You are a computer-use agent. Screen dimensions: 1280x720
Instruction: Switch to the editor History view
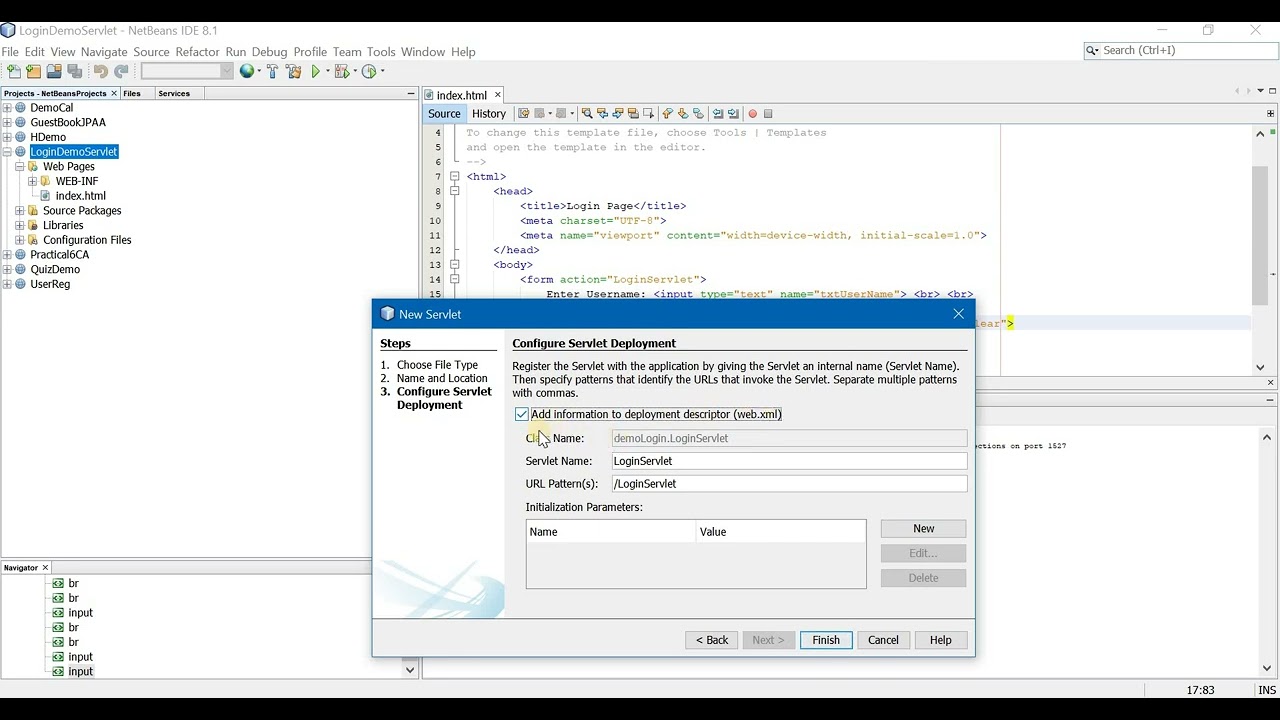(x=489, y=114)
